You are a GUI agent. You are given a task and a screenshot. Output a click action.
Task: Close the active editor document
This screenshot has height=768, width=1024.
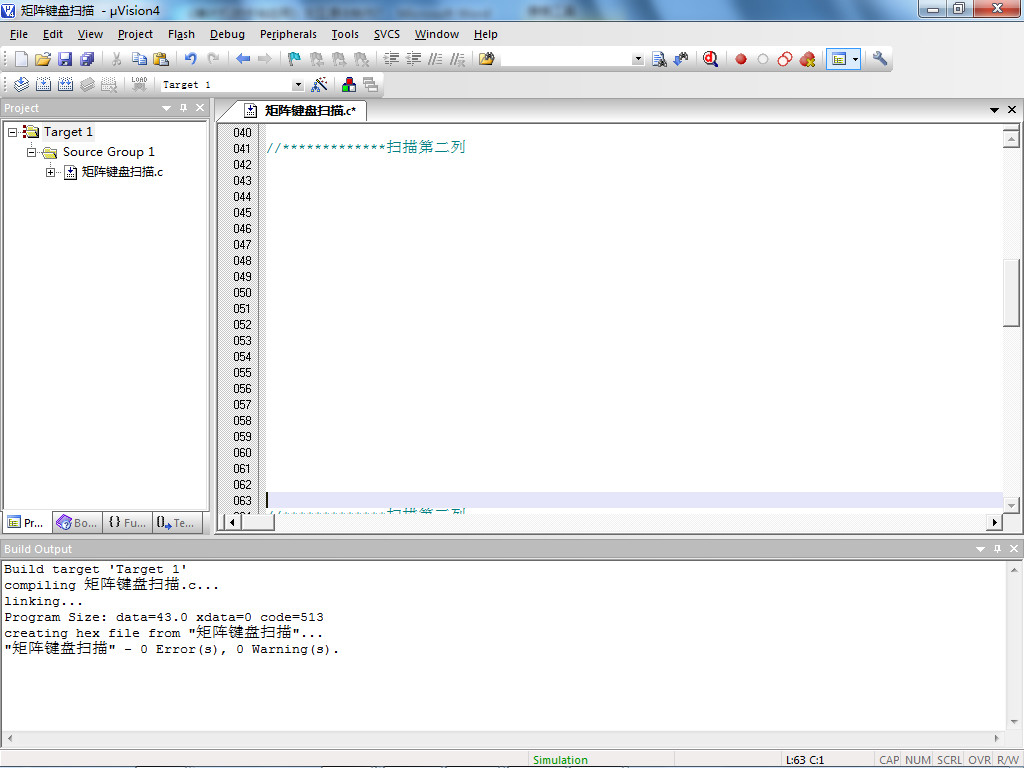1012,110
